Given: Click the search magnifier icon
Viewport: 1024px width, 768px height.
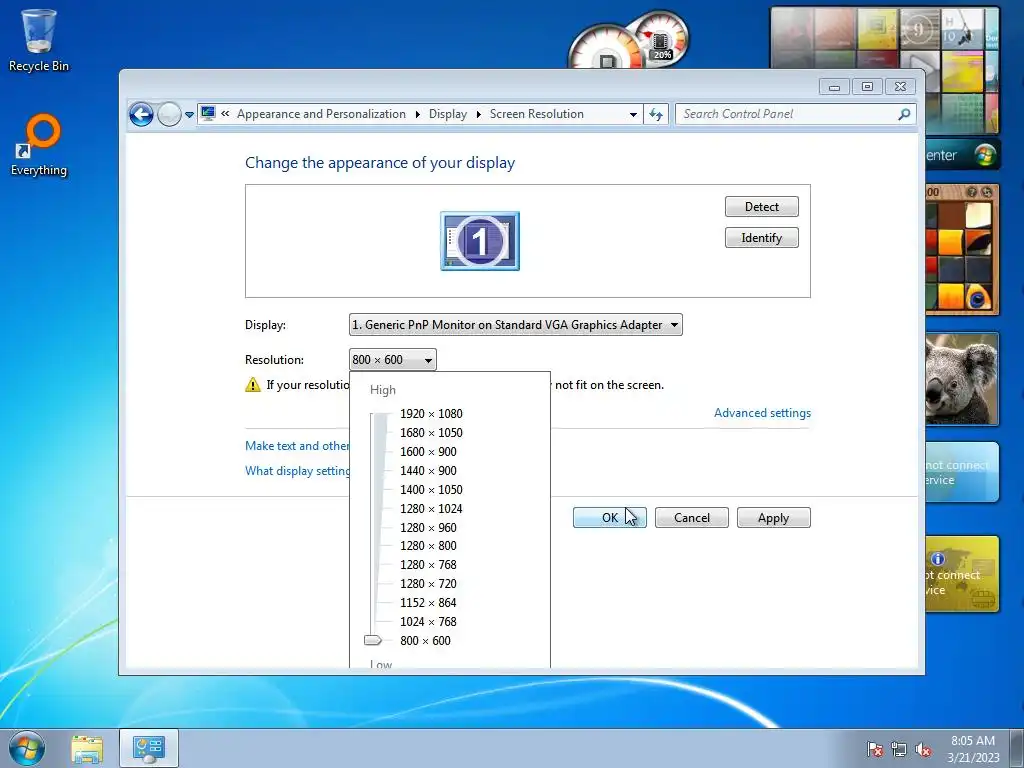Looking at the screenshot, I should (904, 114).
